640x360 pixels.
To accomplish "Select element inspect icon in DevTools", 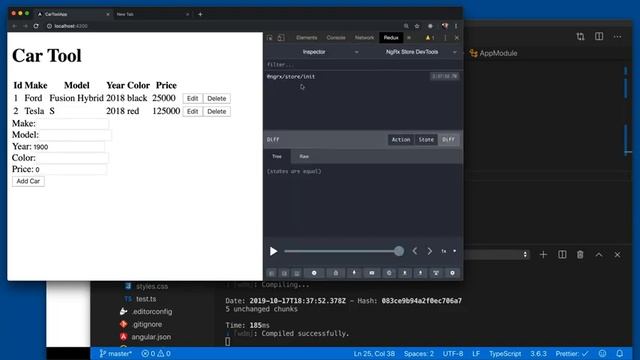I will pos(270,38).
